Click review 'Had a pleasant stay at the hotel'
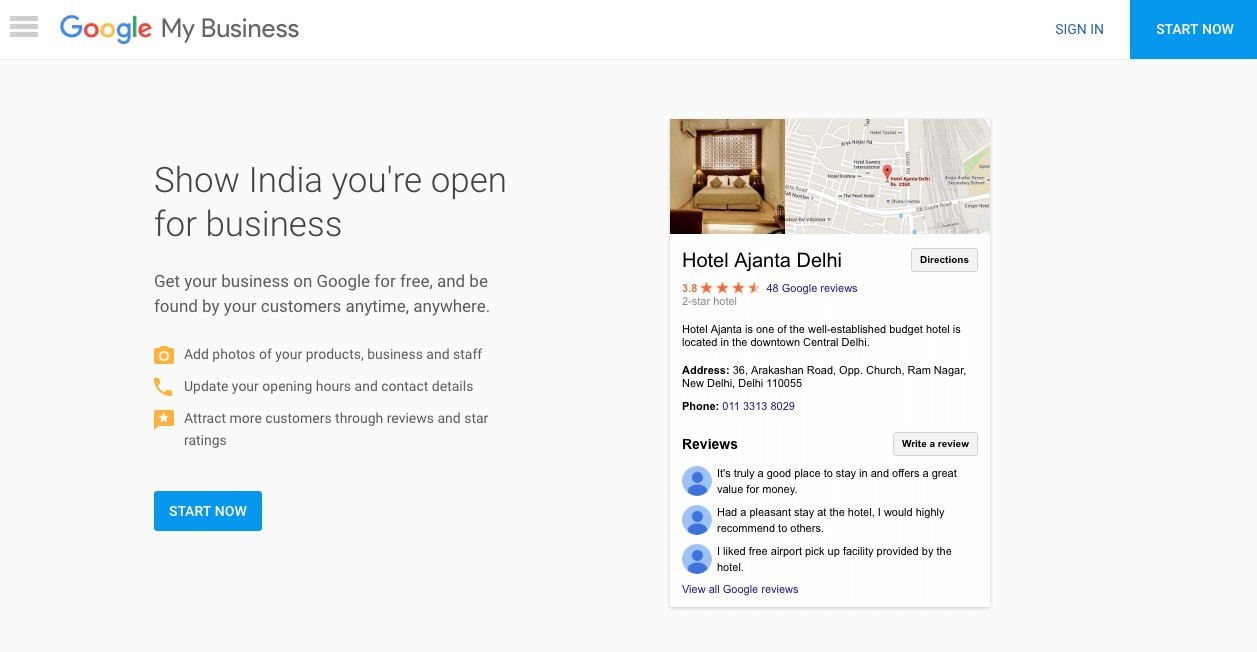This screenshot has height=652, width=1257. click(831, 520)
